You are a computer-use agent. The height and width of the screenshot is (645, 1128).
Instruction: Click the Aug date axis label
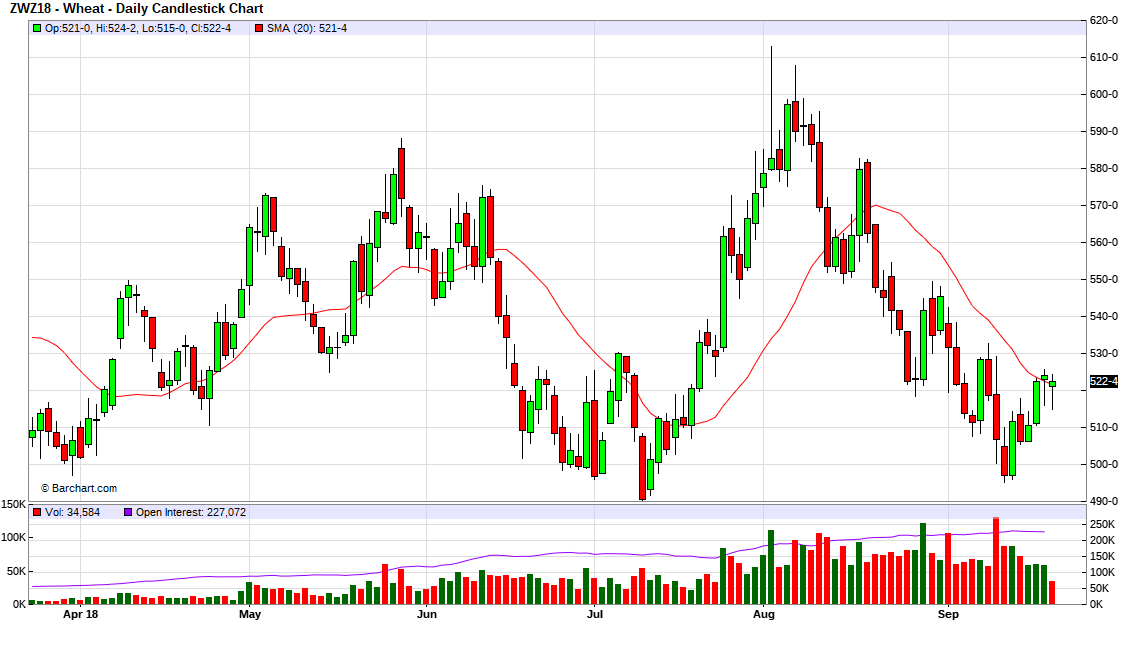tap(764, 614)
